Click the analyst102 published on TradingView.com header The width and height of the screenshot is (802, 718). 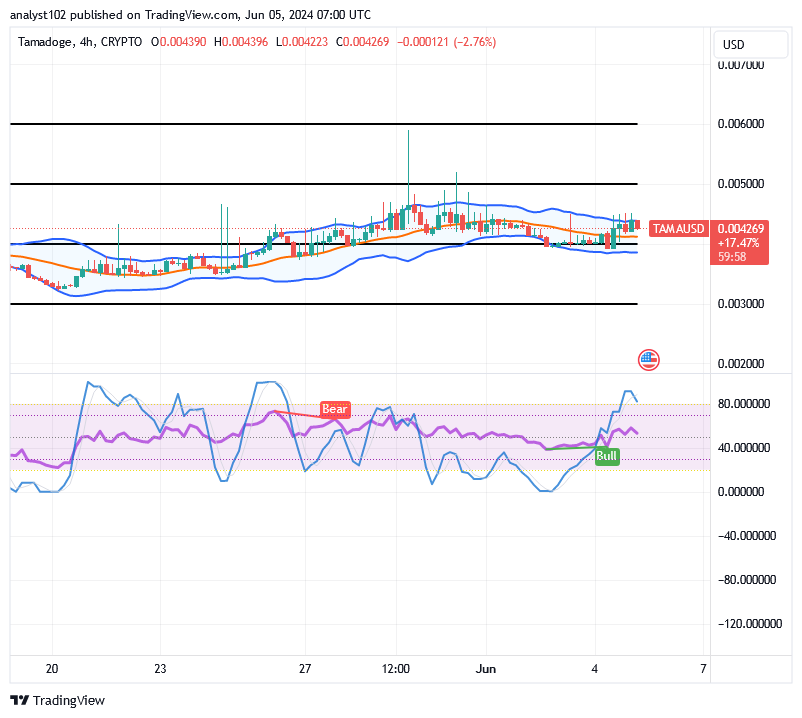pos(190,15)
